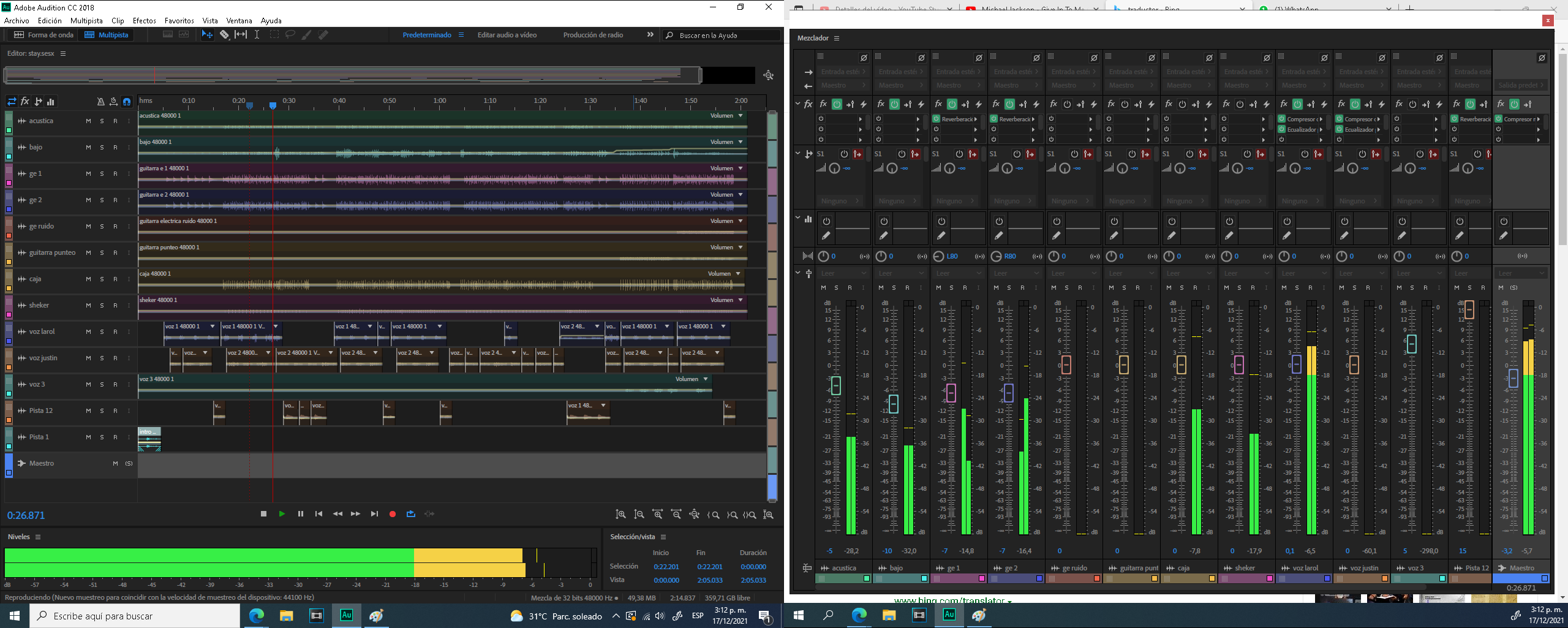Select the Time Selection tool
The image size is (1568, 628).
tap(257, 35)
